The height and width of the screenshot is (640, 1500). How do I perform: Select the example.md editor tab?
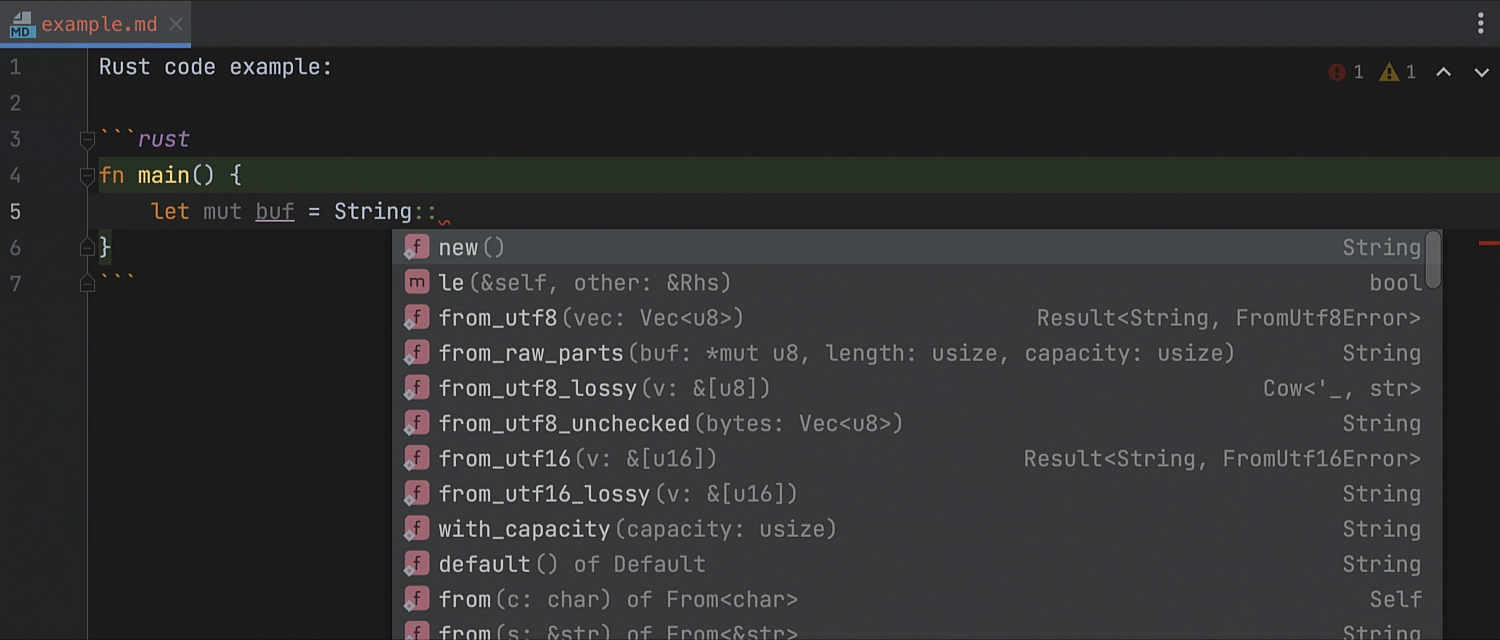tap(95, 24)
